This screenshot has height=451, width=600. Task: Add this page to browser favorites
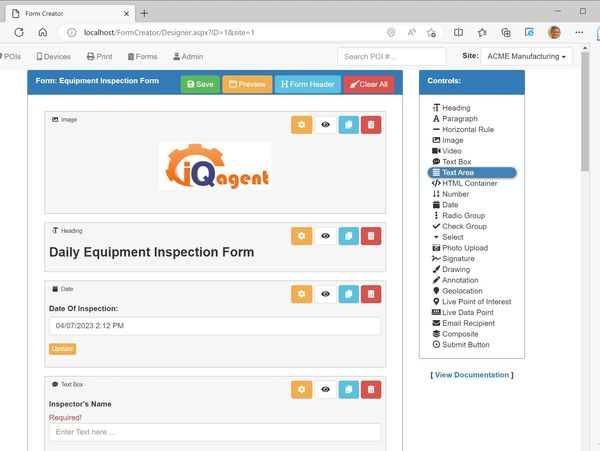tap(432, 33)
